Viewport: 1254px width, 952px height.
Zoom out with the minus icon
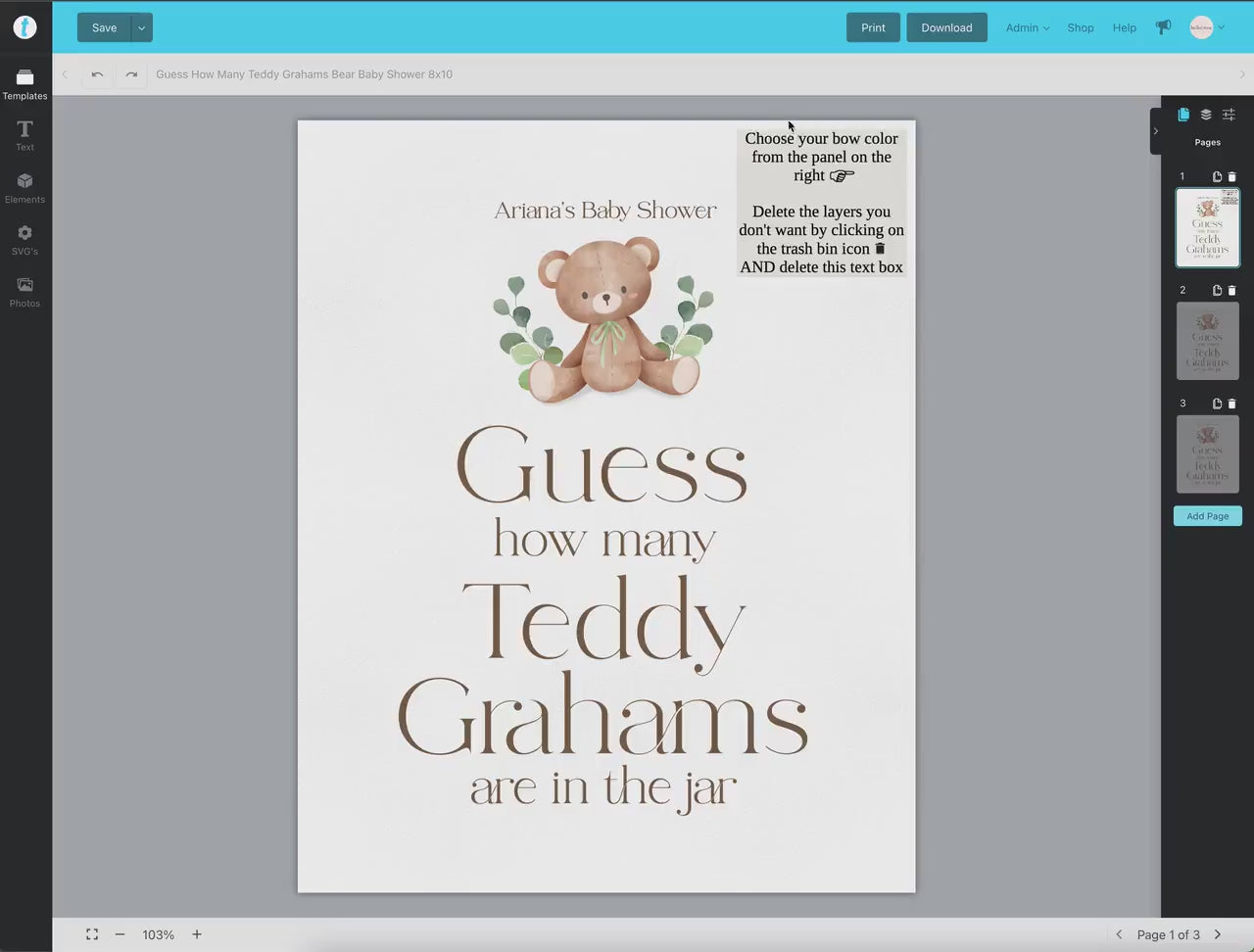point(121,934)
